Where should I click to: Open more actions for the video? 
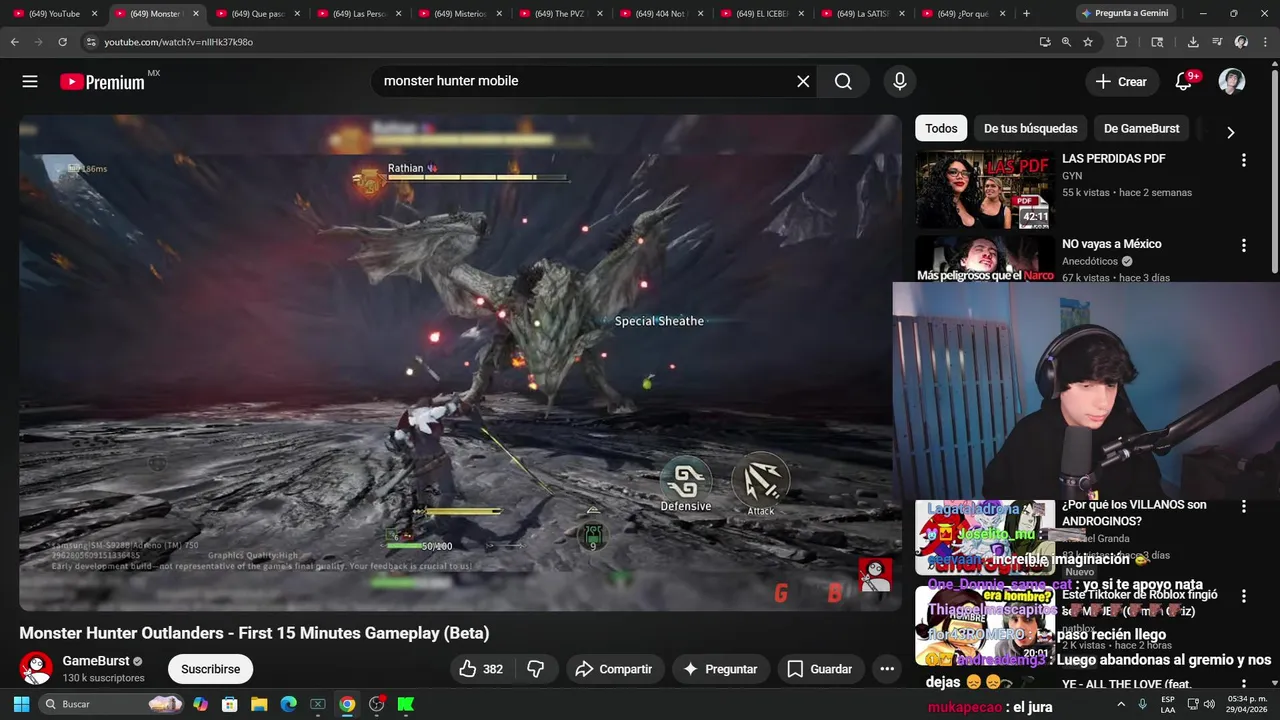tap(887, 669)
